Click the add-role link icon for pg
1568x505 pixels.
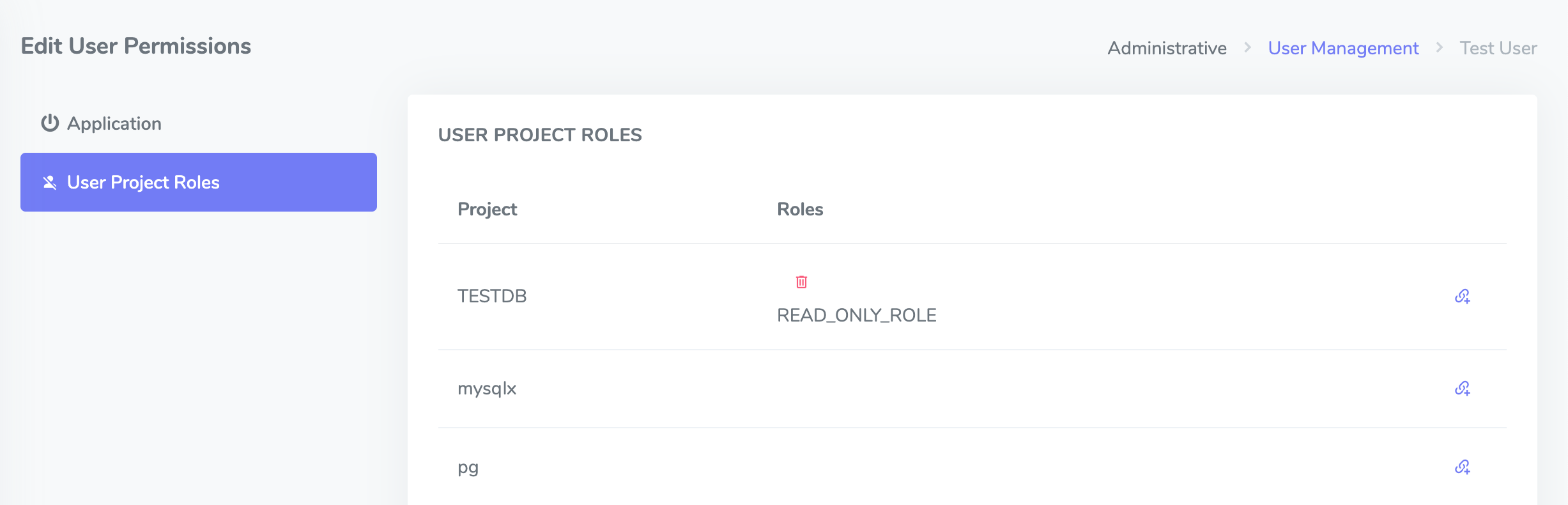[1462, 467]
